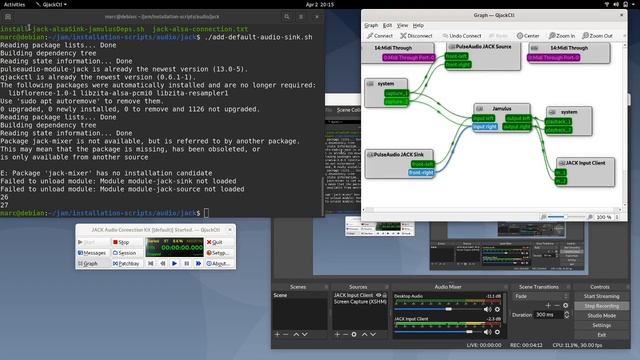Select system capture_1 port
640x360 pixels.
(396, 93)
